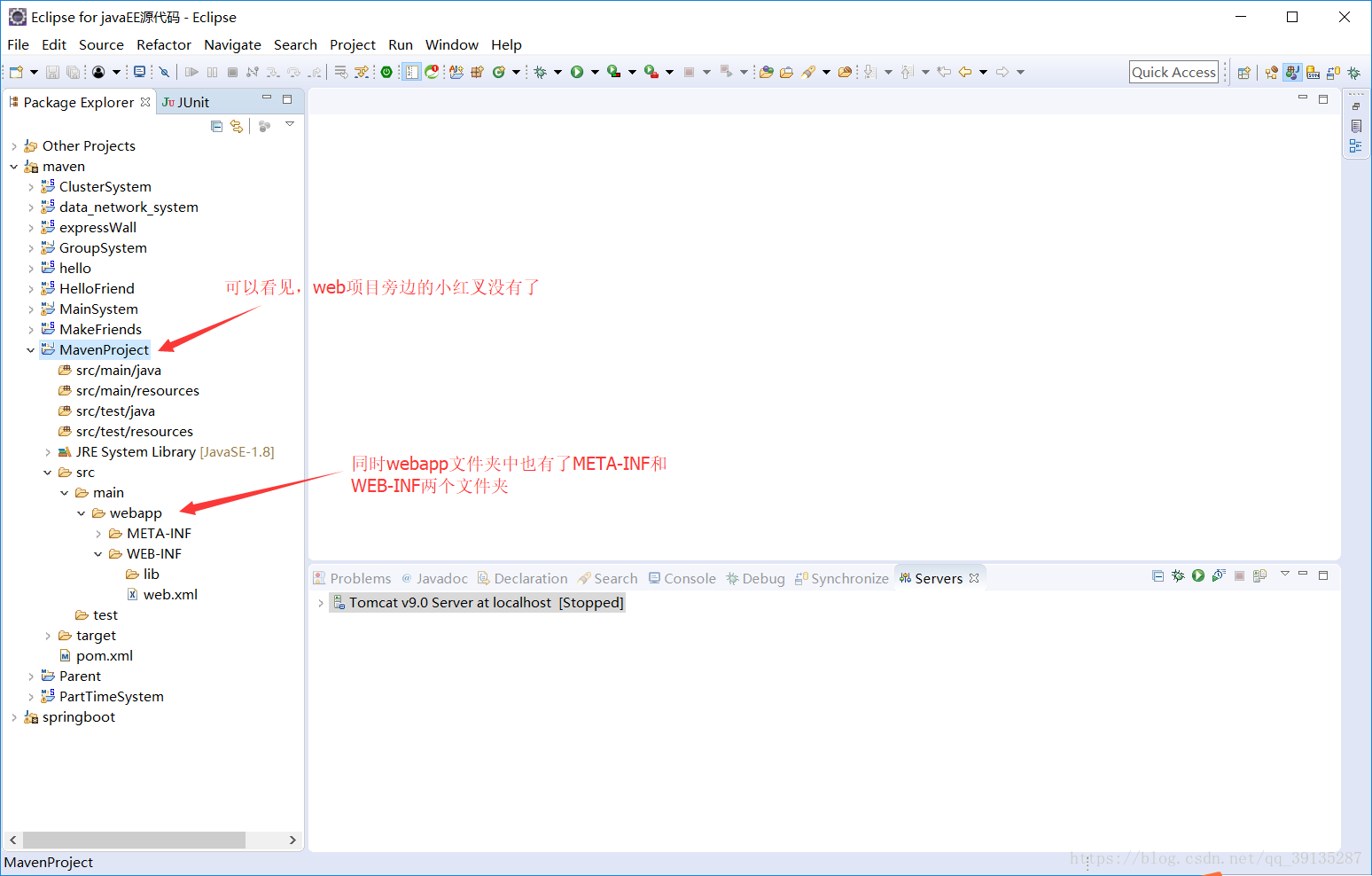The height and width of the screenshot is (876, 1372).
Task: Switch to the Synchronize tab
Action: point(842,578)
